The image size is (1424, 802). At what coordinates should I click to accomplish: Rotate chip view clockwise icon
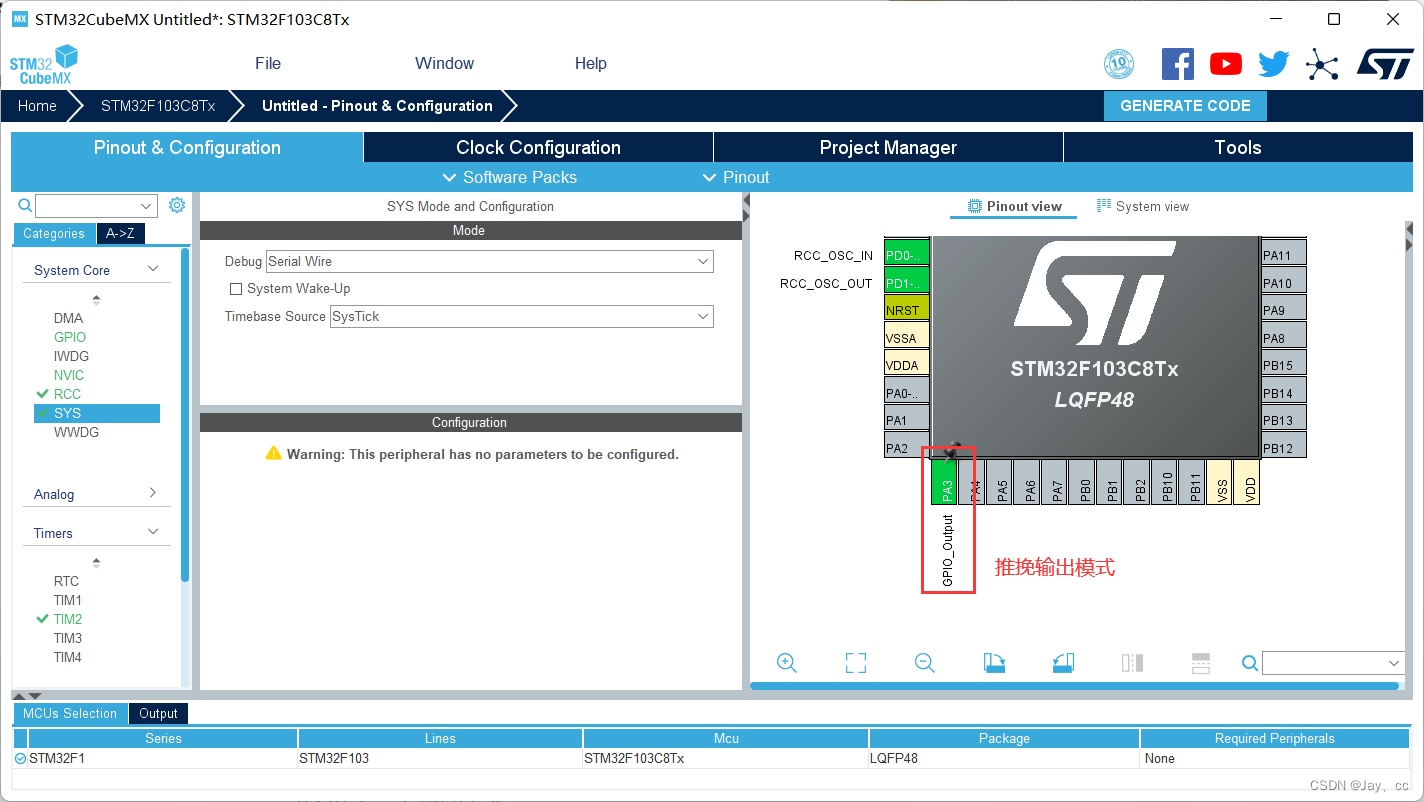pos(994,663)
